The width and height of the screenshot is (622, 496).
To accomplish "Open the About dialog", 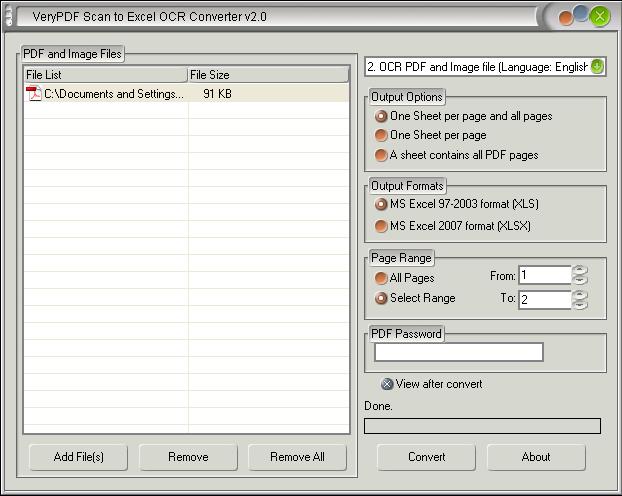I will (536, 457).
